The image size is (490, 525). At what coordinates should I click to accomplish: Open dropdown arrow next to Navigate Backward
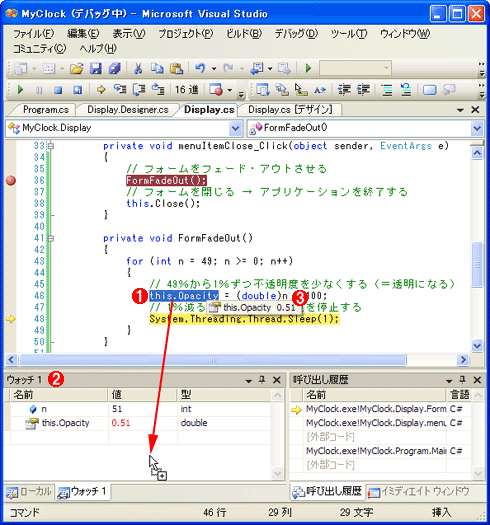tap(270, 69)
